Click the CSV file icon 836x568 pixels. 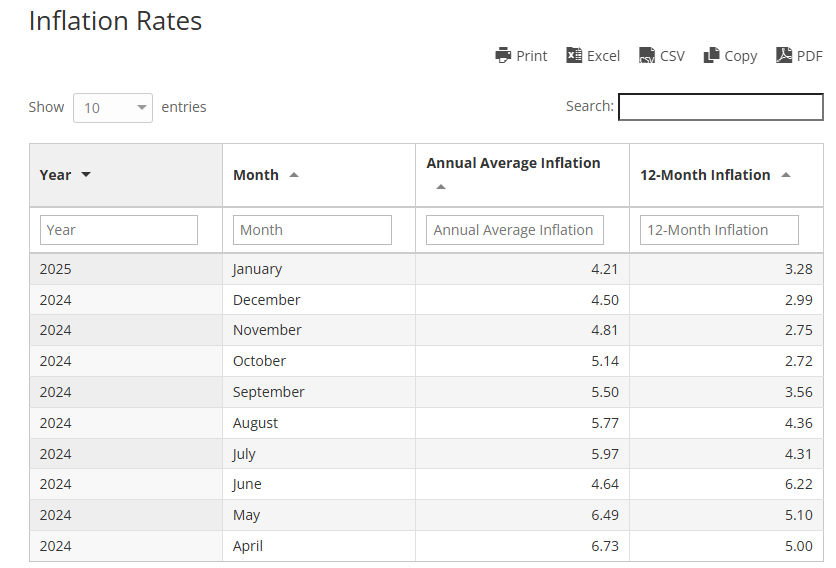[647, 55]
